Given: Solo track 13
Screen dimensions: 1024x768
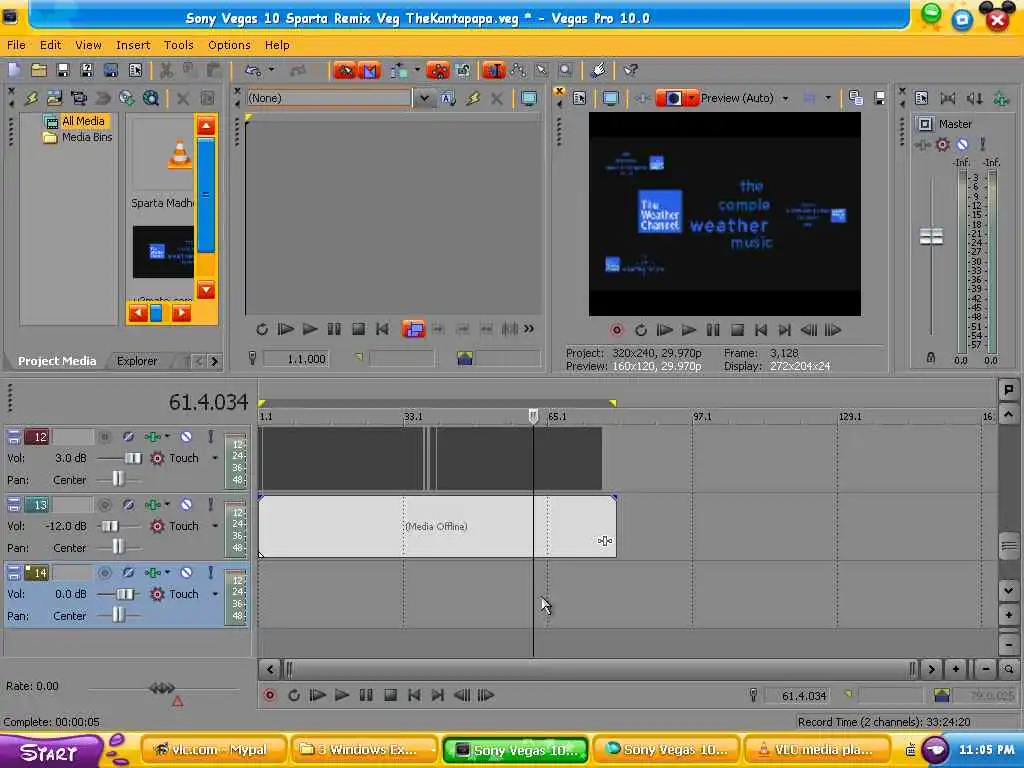Looking at the screenshot, I should 210,504.
